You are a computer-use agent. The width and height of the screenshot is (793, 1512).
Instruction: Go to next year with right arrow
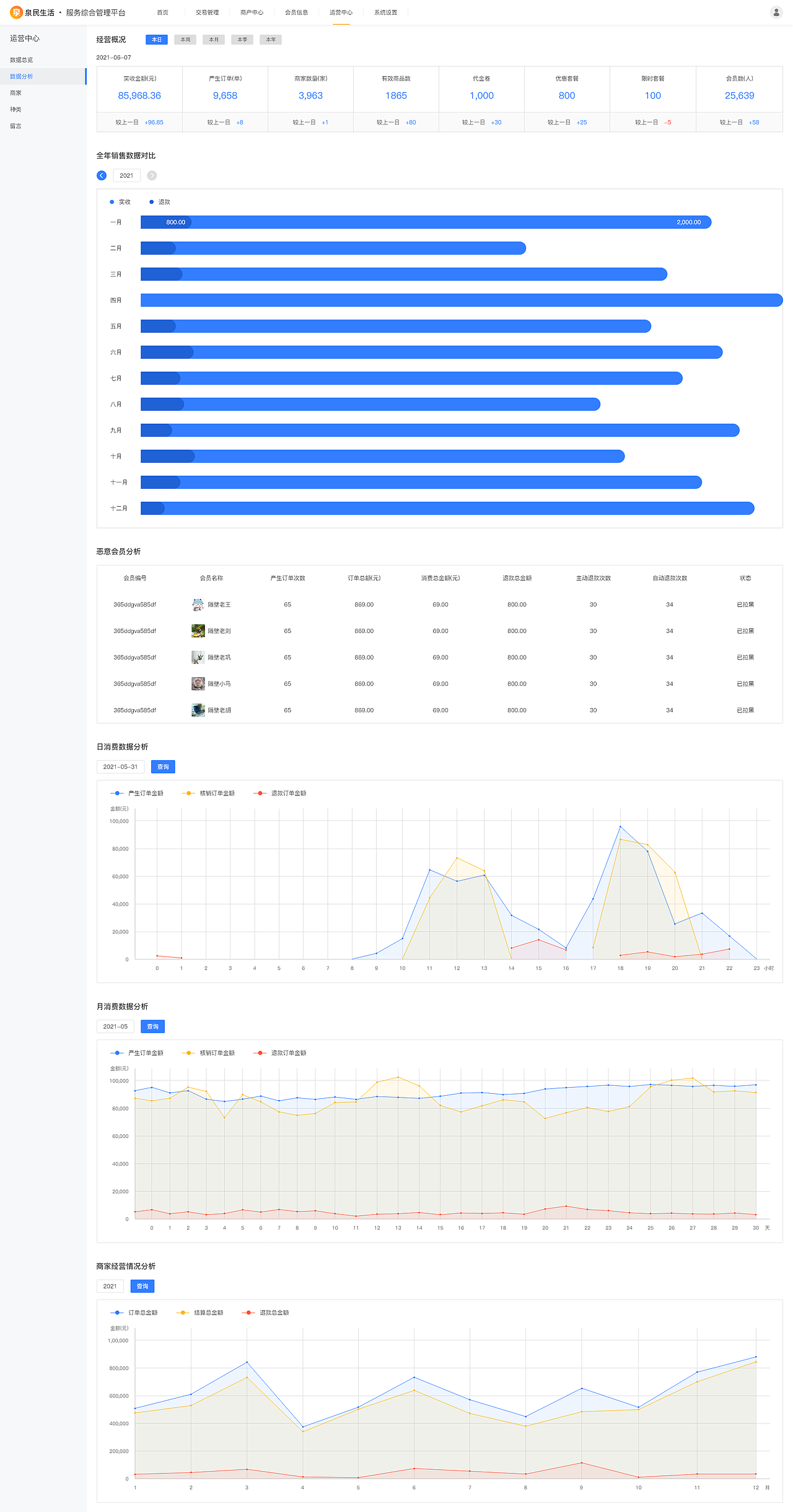tap(152, 175)
